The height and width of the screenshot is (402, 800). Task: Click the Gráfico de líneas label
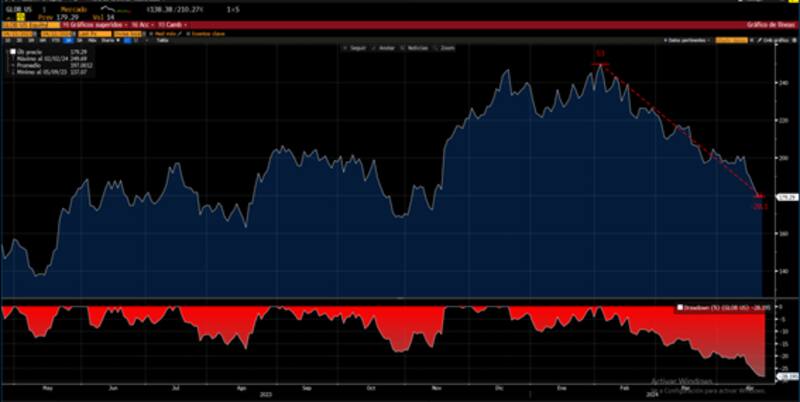pyautogui.click(x=768, y=25)
